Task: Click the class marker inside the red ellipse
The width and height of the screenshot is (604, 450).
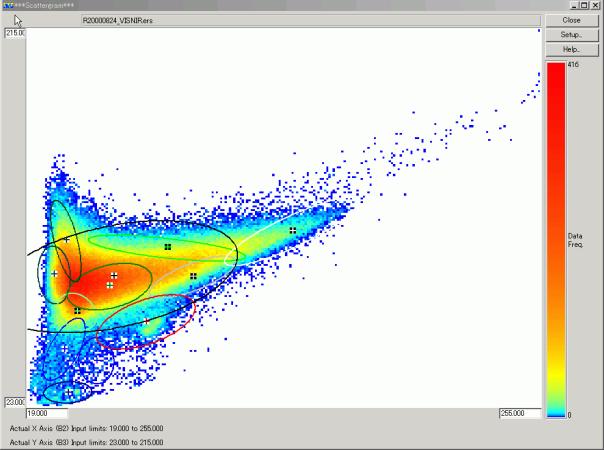Action: (x=146, y=322)
